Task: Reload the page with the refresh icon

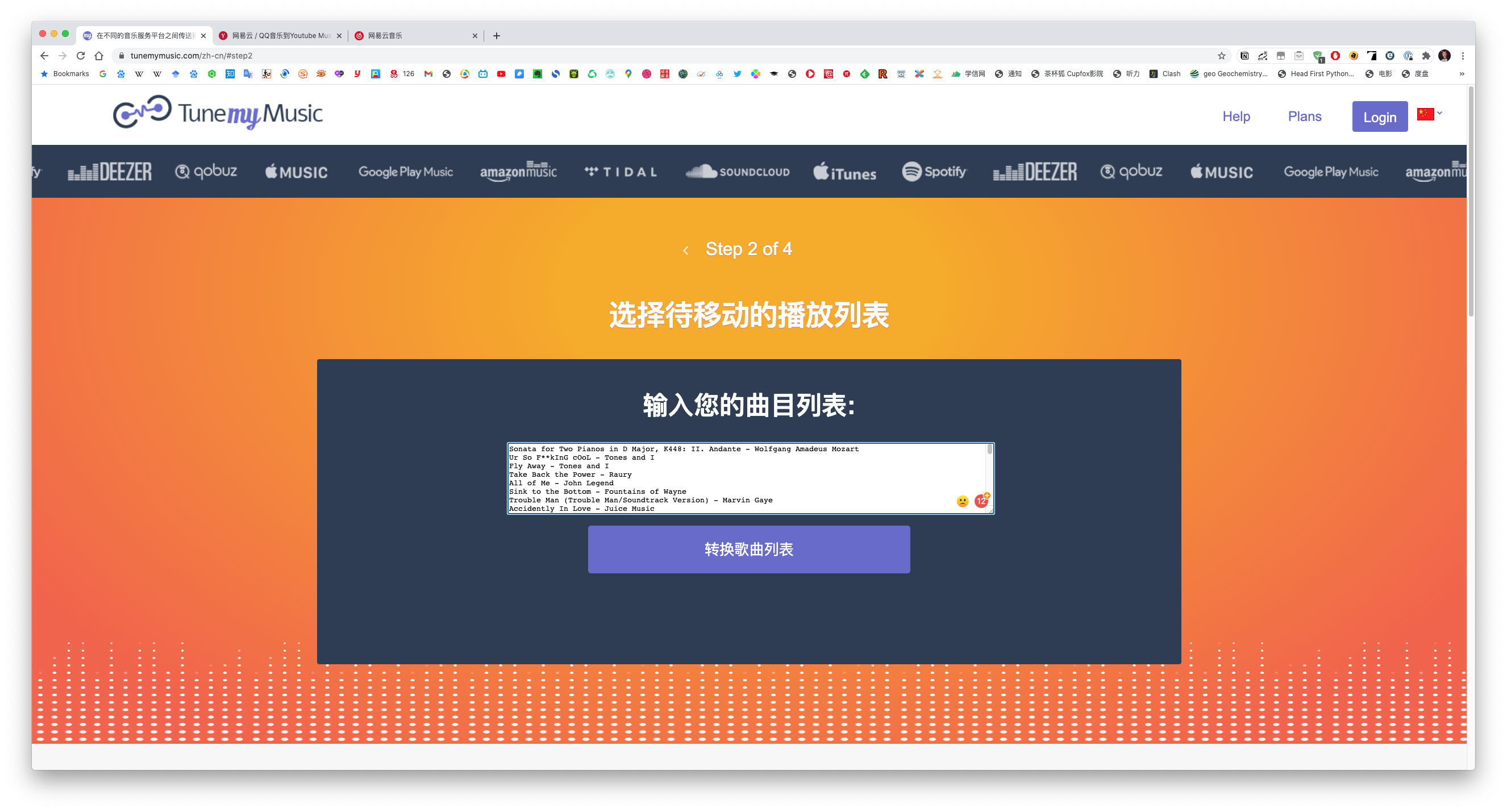Action: click(81, 56)
